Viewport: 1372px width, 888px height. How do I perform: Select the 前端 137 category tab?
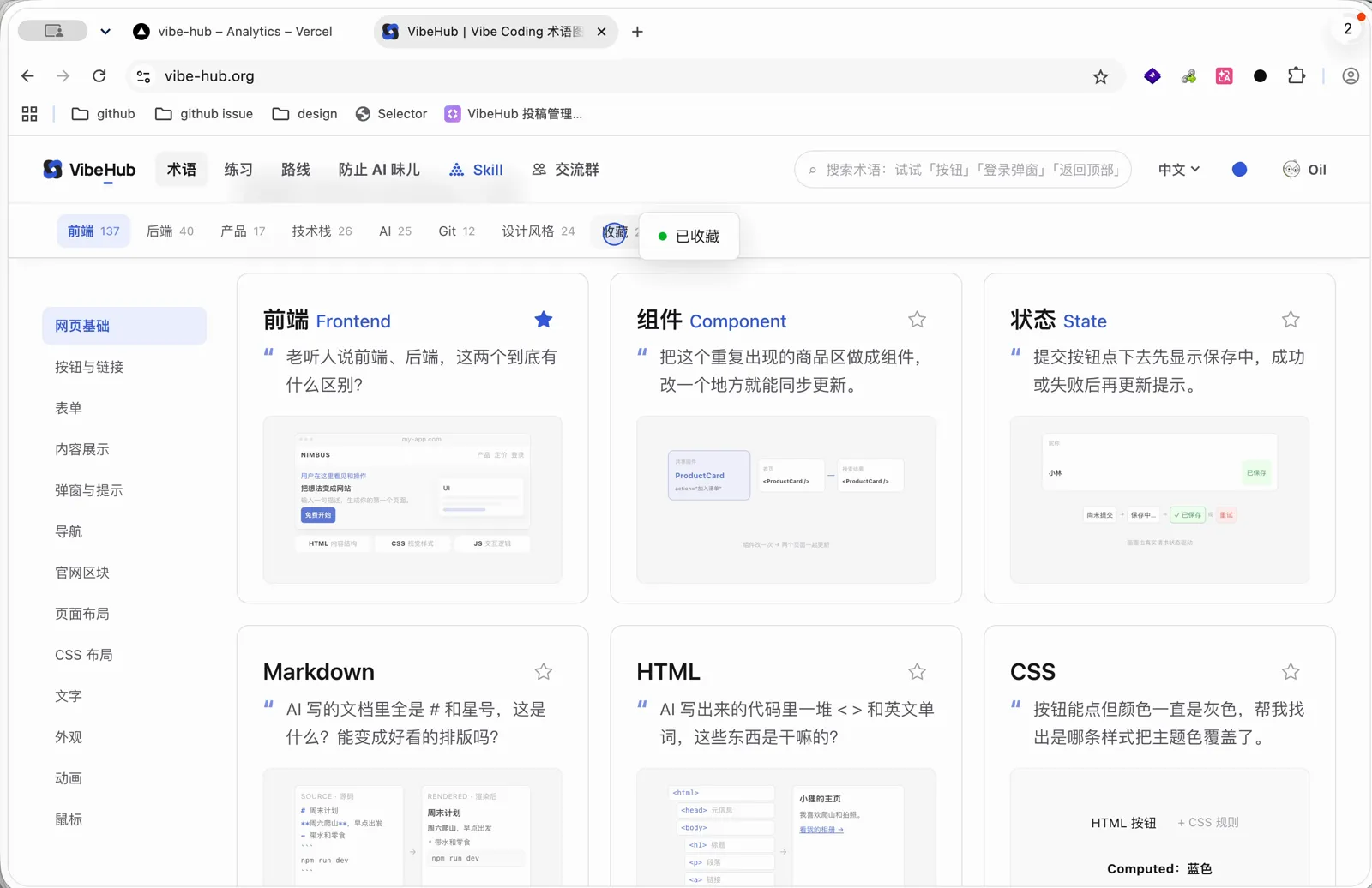(x=93, y=231)
